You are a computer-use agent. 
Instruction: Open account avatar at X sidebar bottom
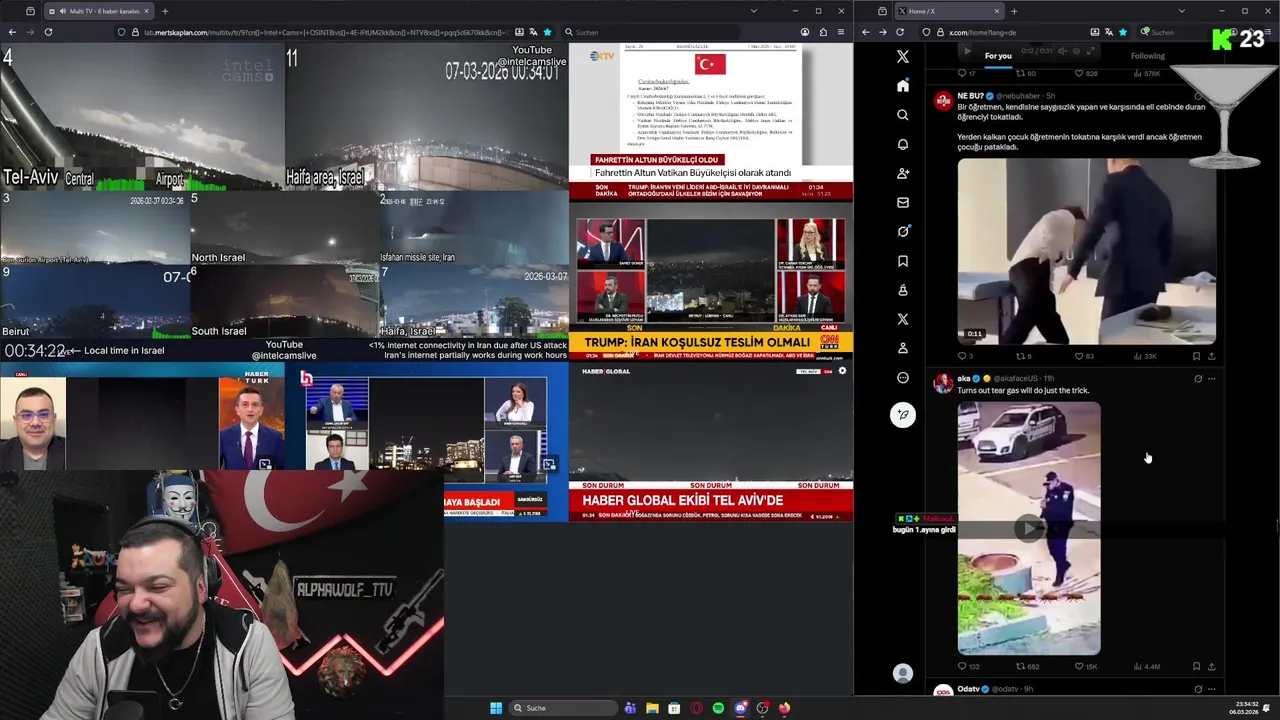point(903,674)
